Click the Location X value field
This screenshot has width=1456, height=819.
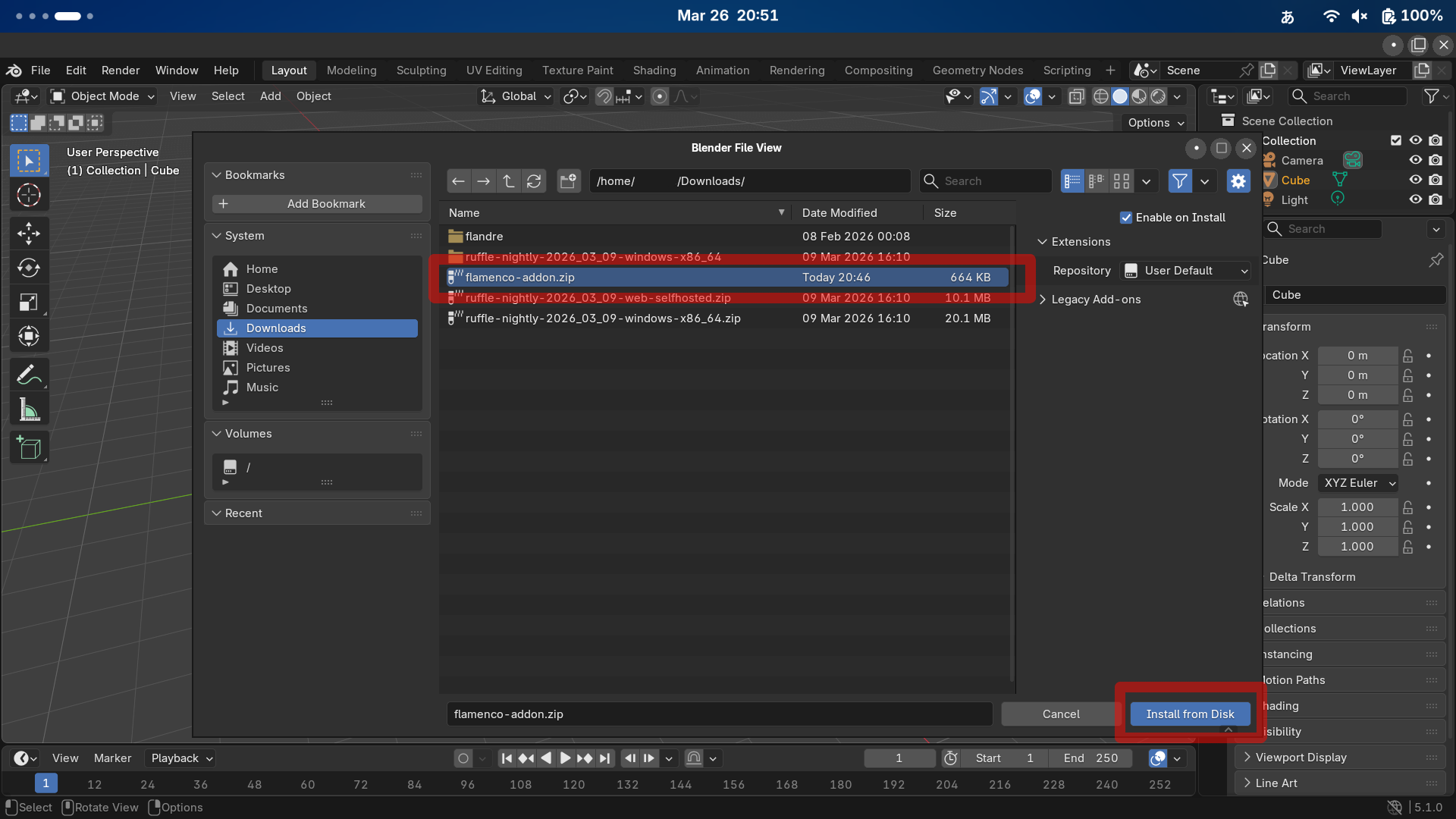(1357, 356)
